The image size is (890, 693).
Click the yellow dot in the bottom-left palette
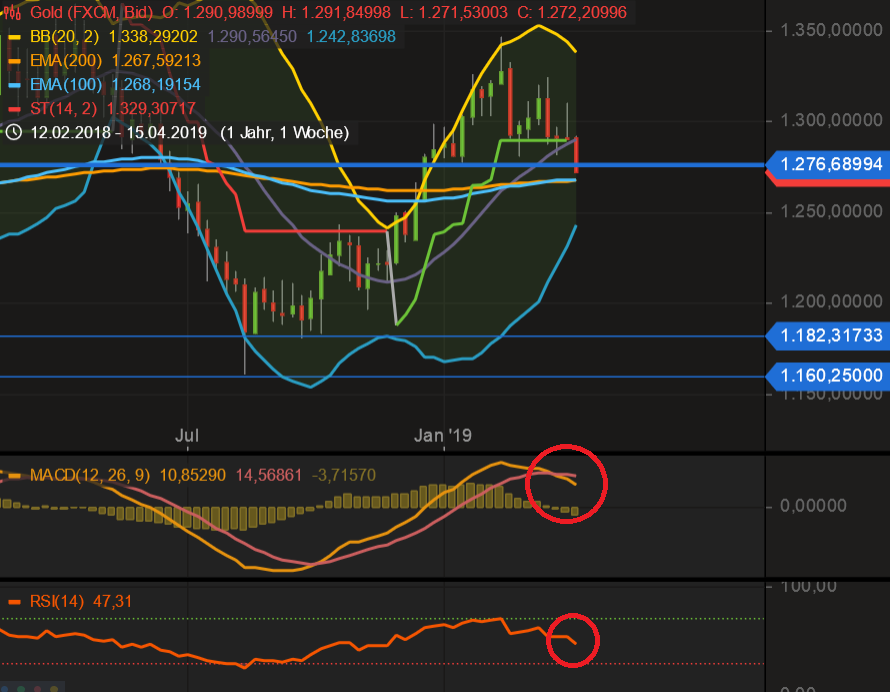55,689
